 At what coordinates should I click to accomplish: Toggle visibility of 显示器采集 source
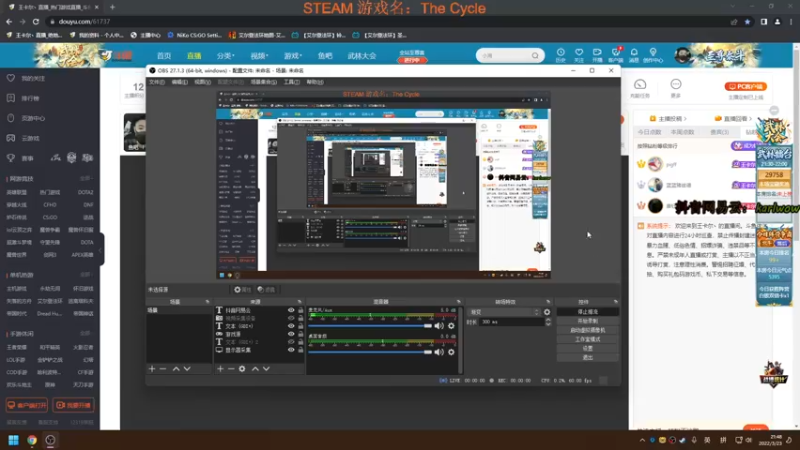(291, 350)
